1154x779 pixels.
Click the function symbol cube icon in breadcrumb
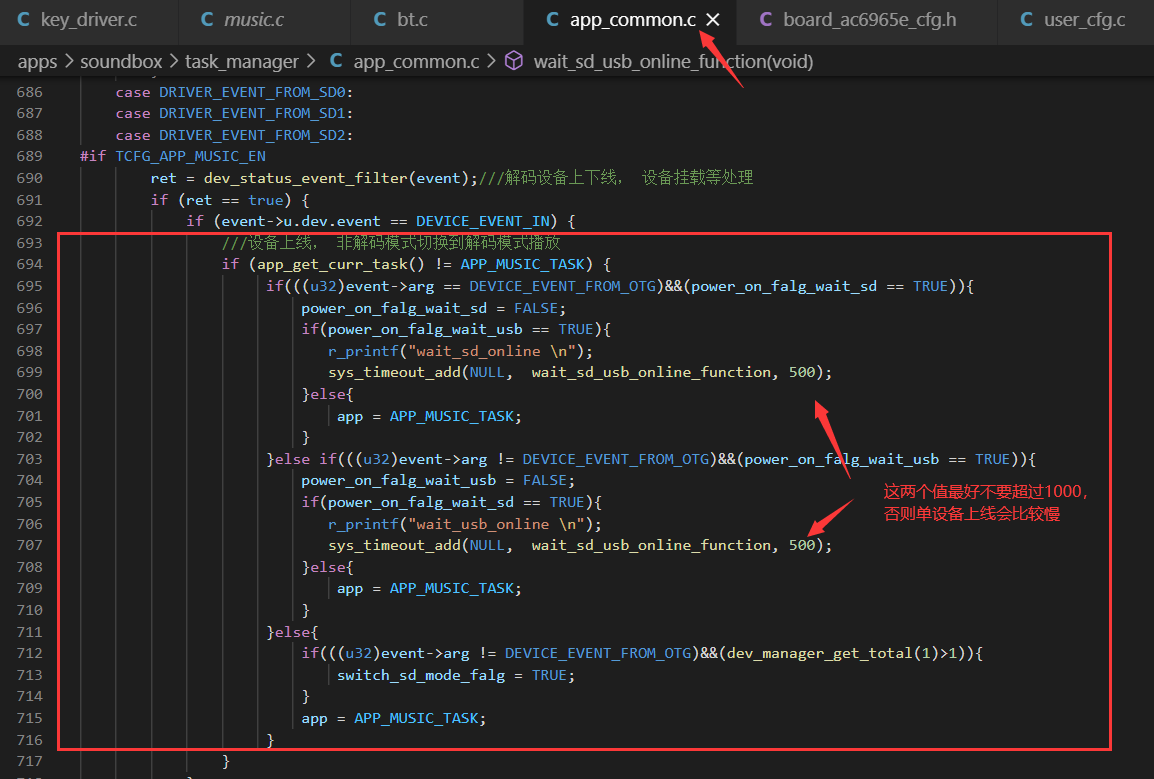click(514, 61)
